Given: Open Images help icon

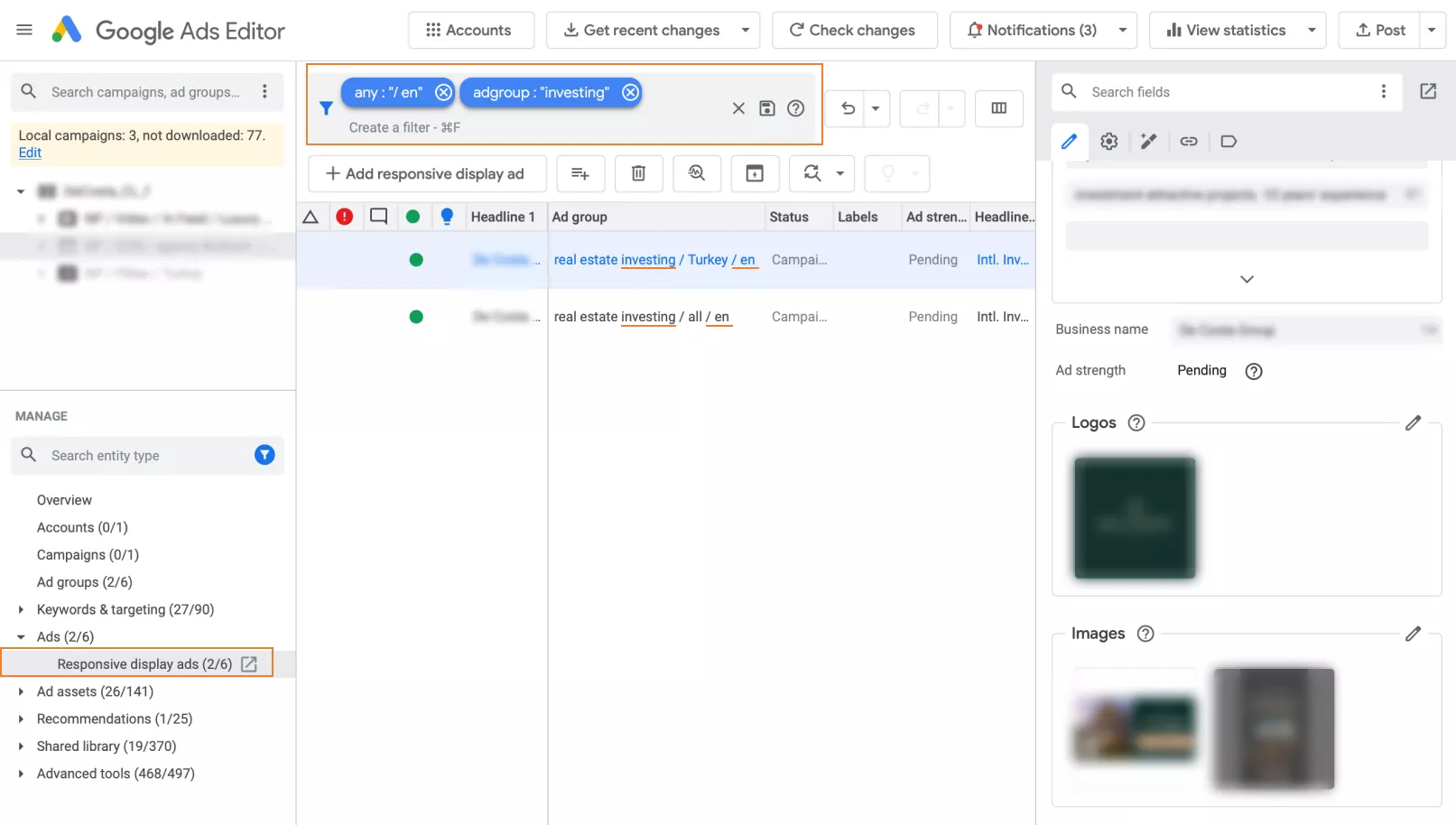Looking at the screenshot, I should pyautogui.click(x=1145, y=634).
